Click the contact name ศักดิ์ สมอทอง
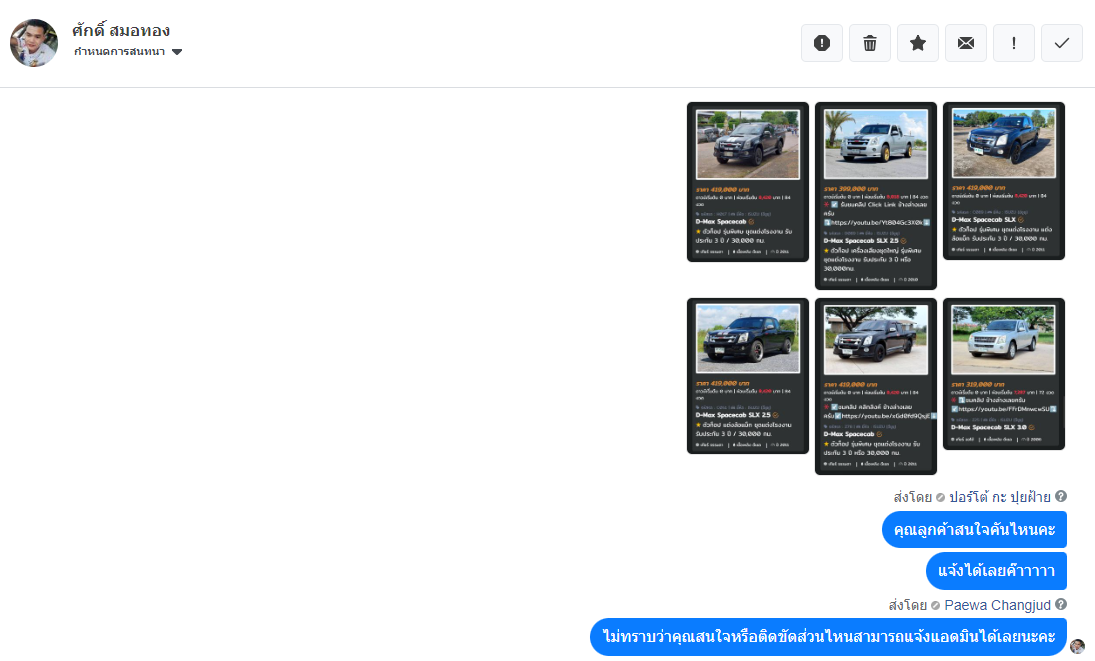This screenshot has height=661, width=1095. point(121,30)
